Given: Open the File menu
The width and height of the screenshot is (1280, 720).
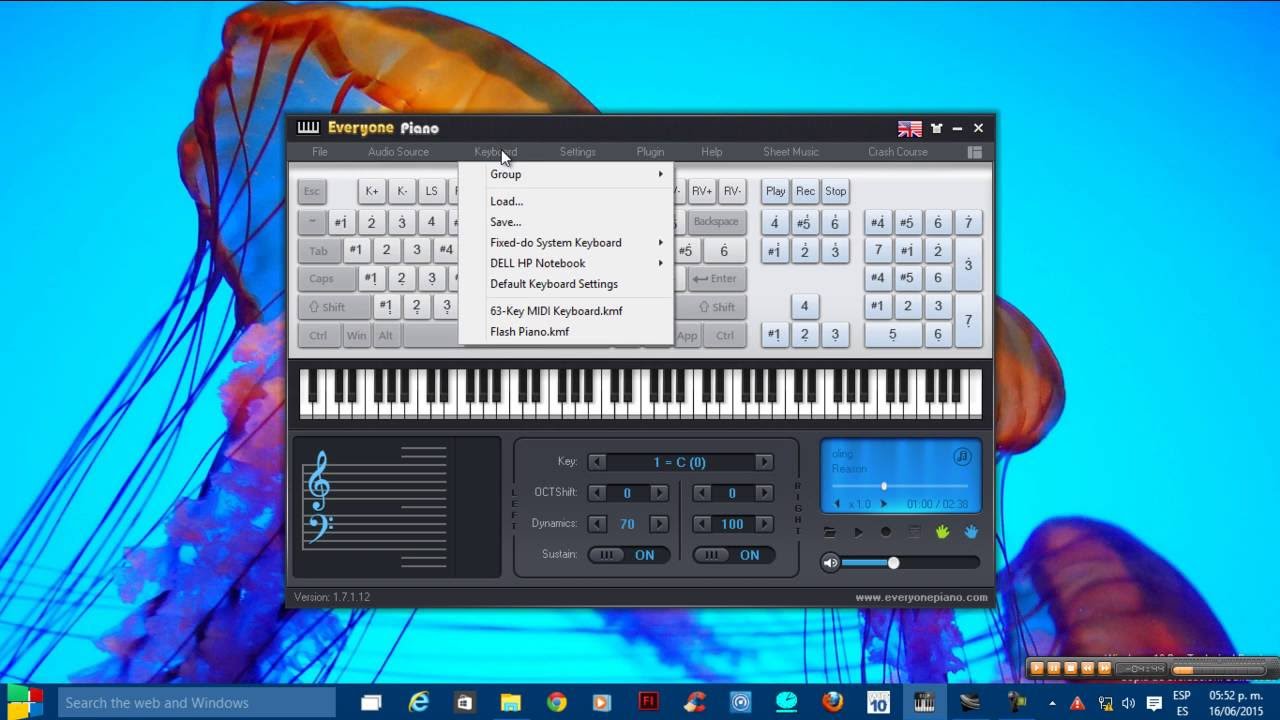Looking at the screenshot, I should tap(320, 152).
